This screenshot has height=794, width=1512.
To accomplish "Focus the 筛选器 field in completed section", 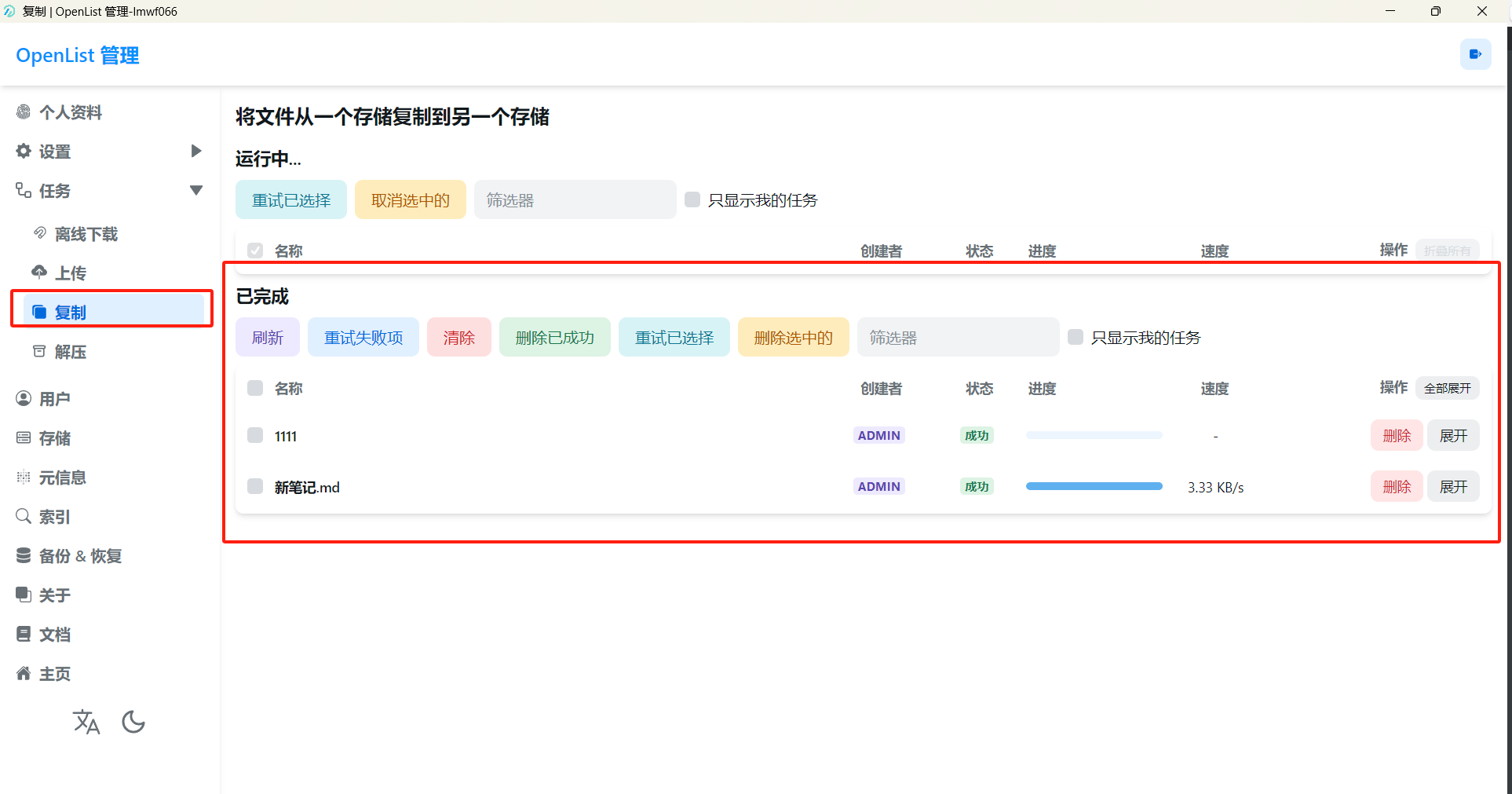I will (959, 337).
